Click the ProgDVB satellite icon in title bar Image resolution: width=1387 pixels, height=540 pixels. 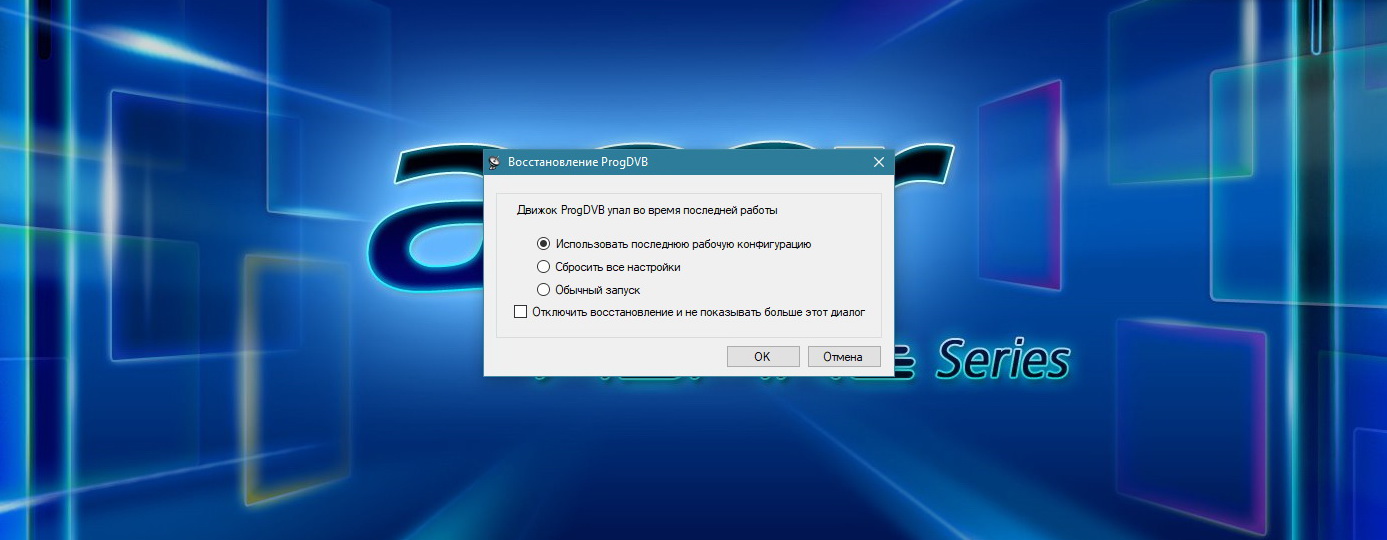[x=494, y=162]
